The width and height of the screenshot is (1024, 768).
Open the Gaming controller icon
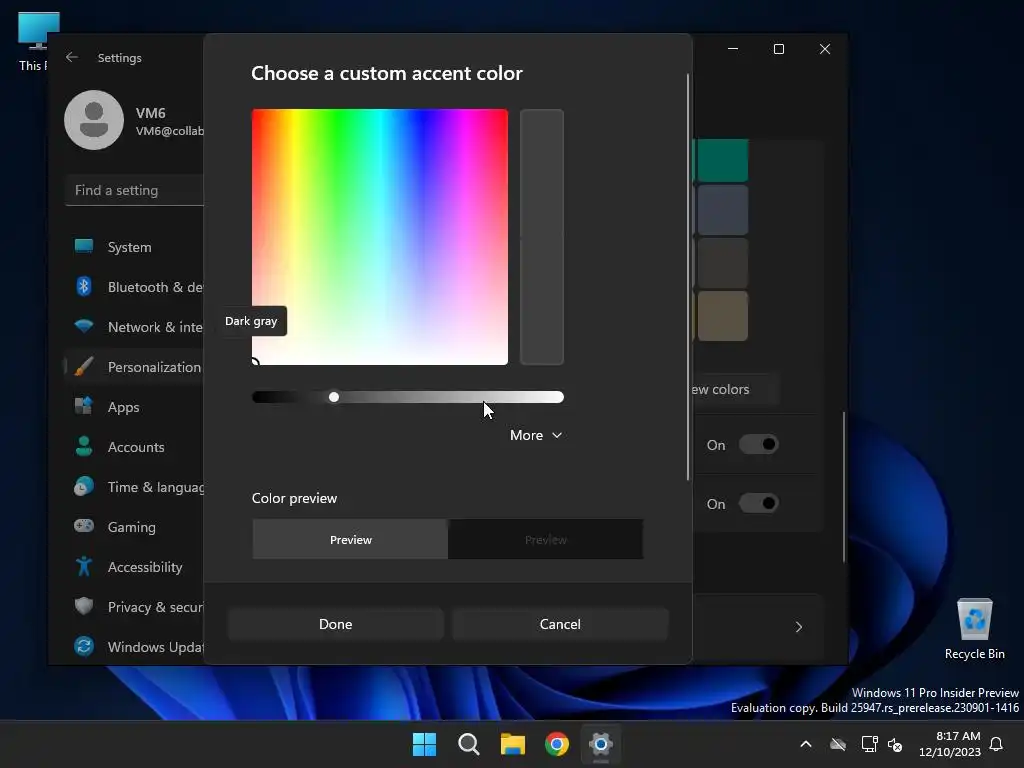[84, 526]
